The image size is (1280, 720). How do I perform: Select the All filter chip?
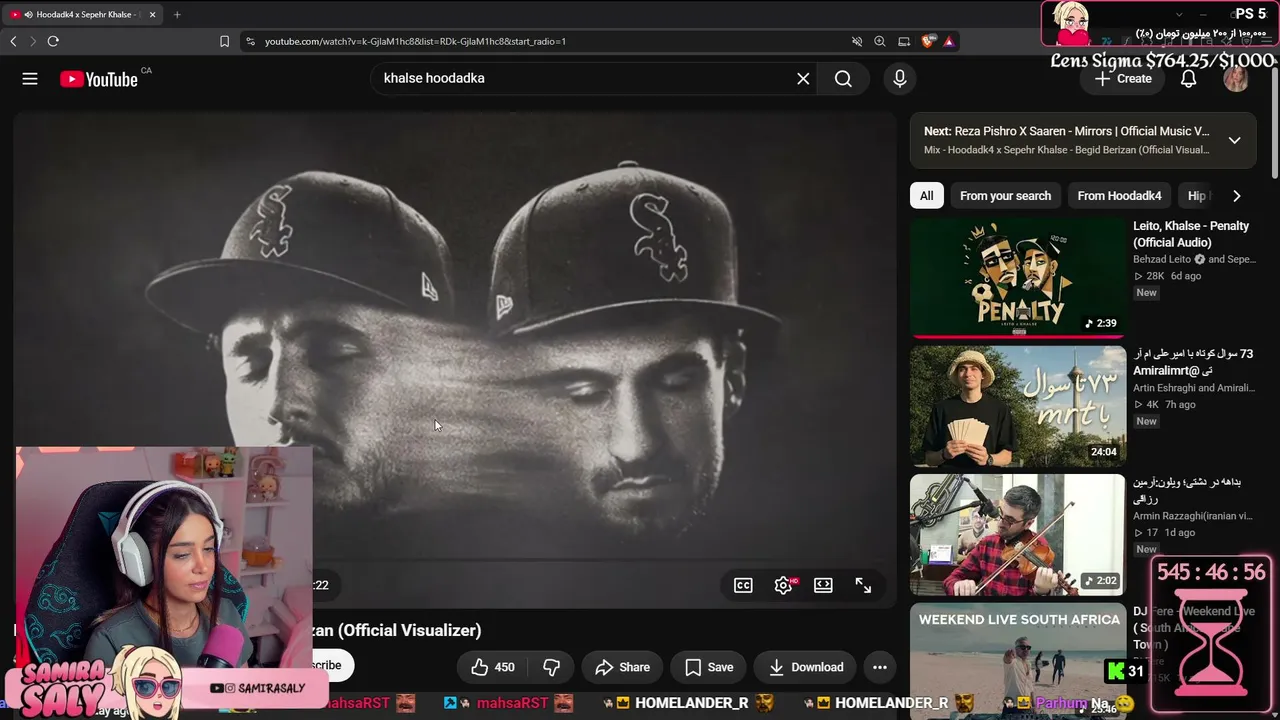pyautogui.click(x=927, y=196)
